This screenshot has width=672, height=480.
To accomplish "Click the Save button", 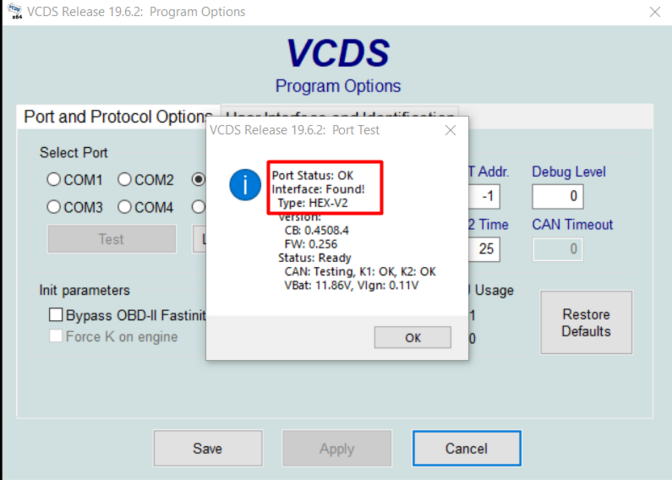I will (208, 448).
